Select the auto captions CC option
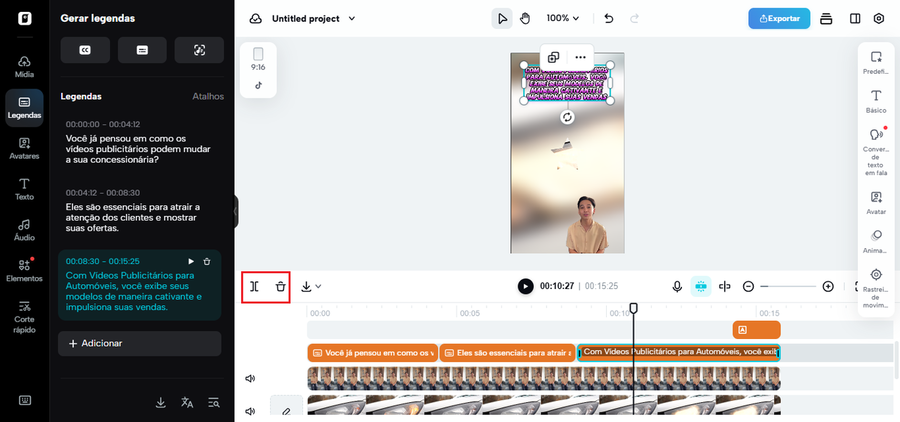 [x=85, y=50]
